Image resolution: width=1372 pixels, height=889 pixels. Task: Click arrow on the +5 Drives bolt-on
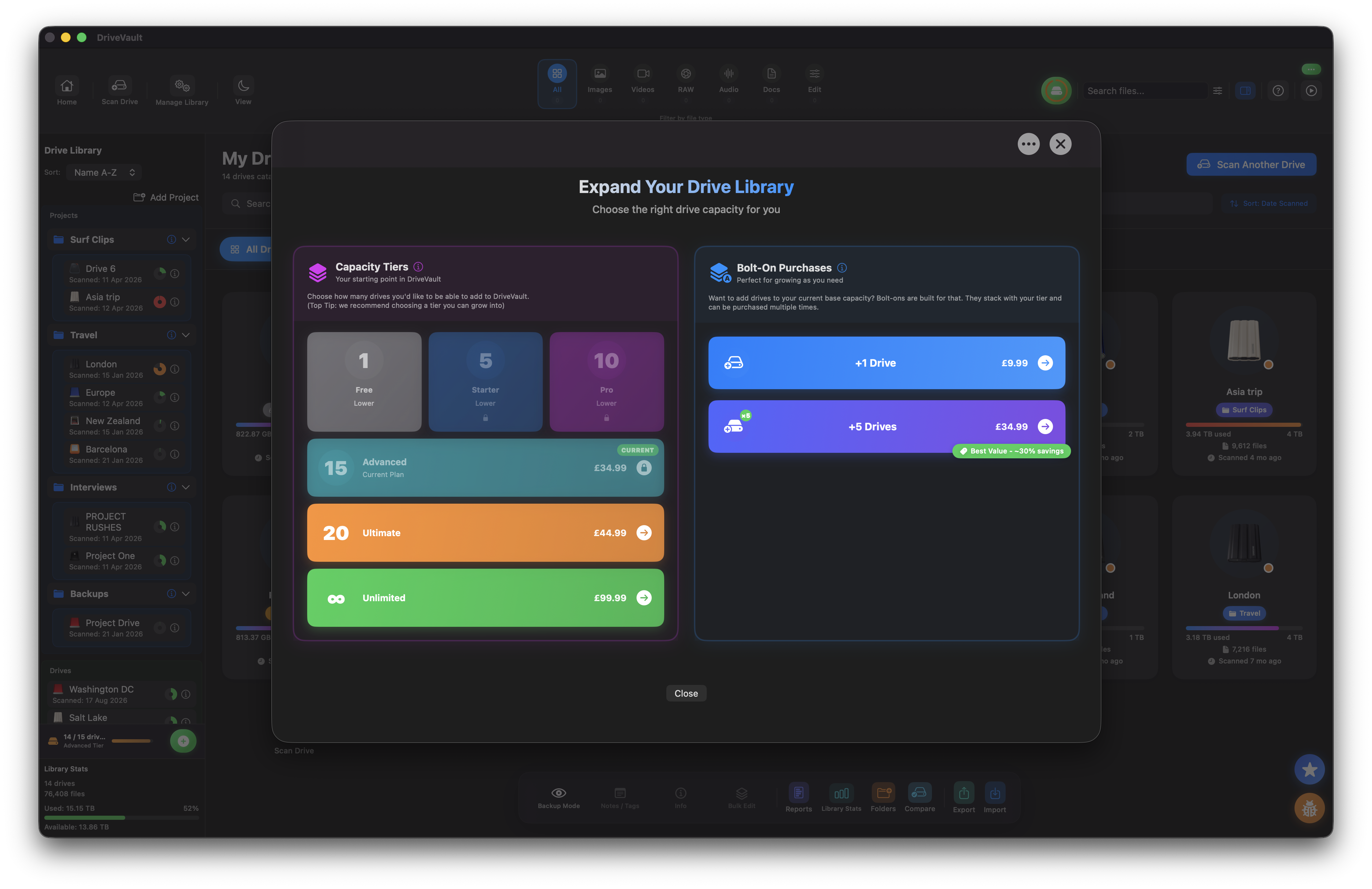(1045, 427)
